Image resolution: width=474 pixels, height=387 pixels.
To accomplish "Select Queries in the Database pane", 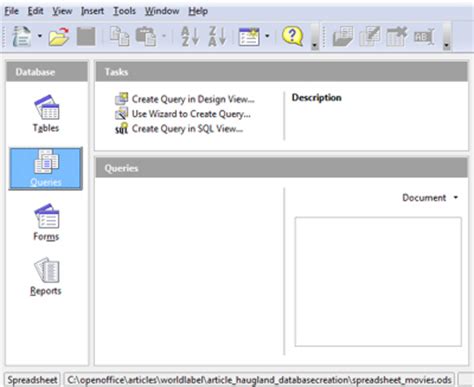I will [x=46, y=169].
